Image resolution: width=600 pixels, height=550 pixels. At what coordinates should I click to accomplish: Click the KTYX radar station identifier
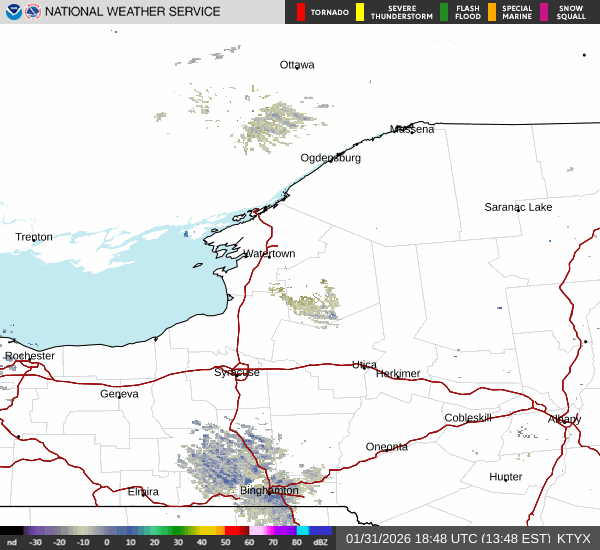574,538
